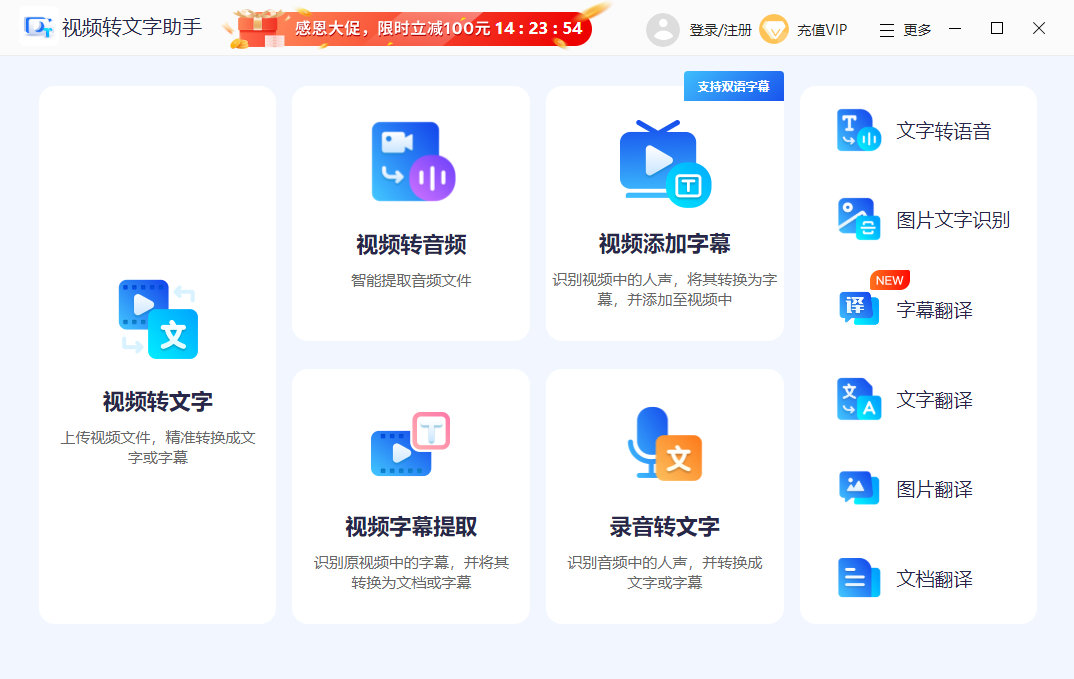The width and height of the screenshot is (1074, 679).
Task: Click the 支持双语字幕 tag
Action: 733,86
